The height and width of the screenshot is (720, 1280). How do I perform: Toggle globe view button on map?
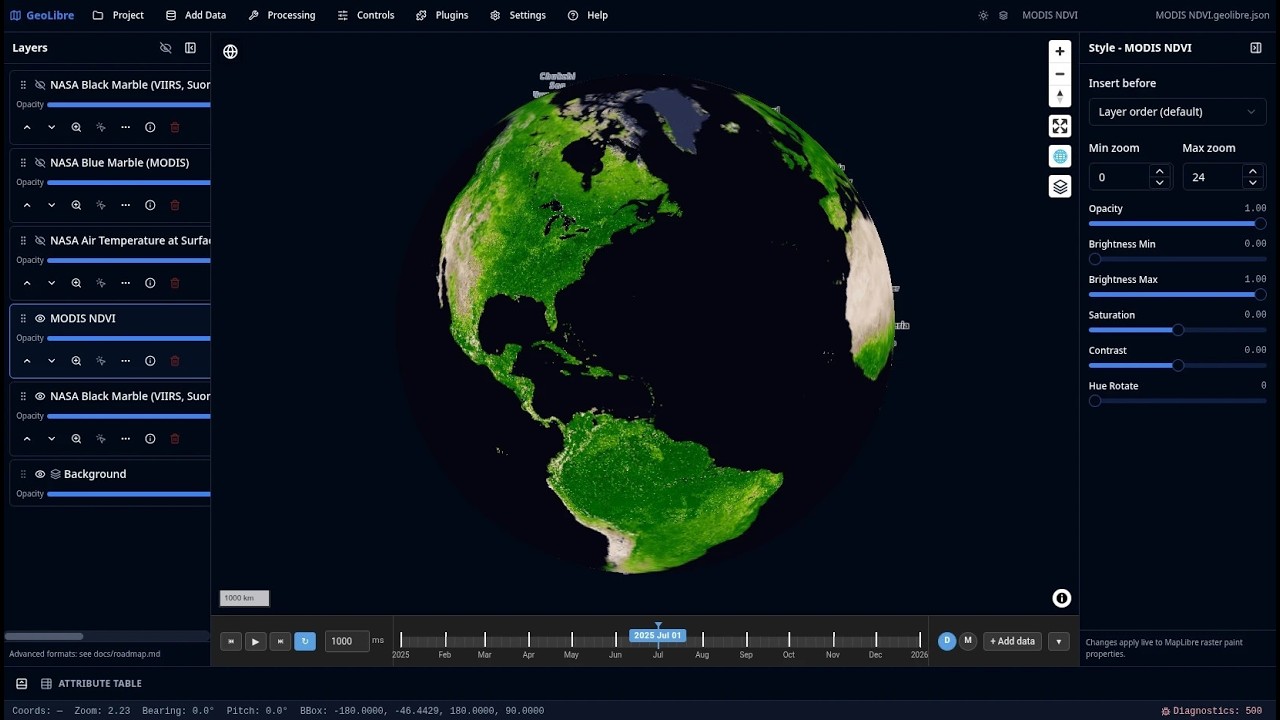[1060, 156]
